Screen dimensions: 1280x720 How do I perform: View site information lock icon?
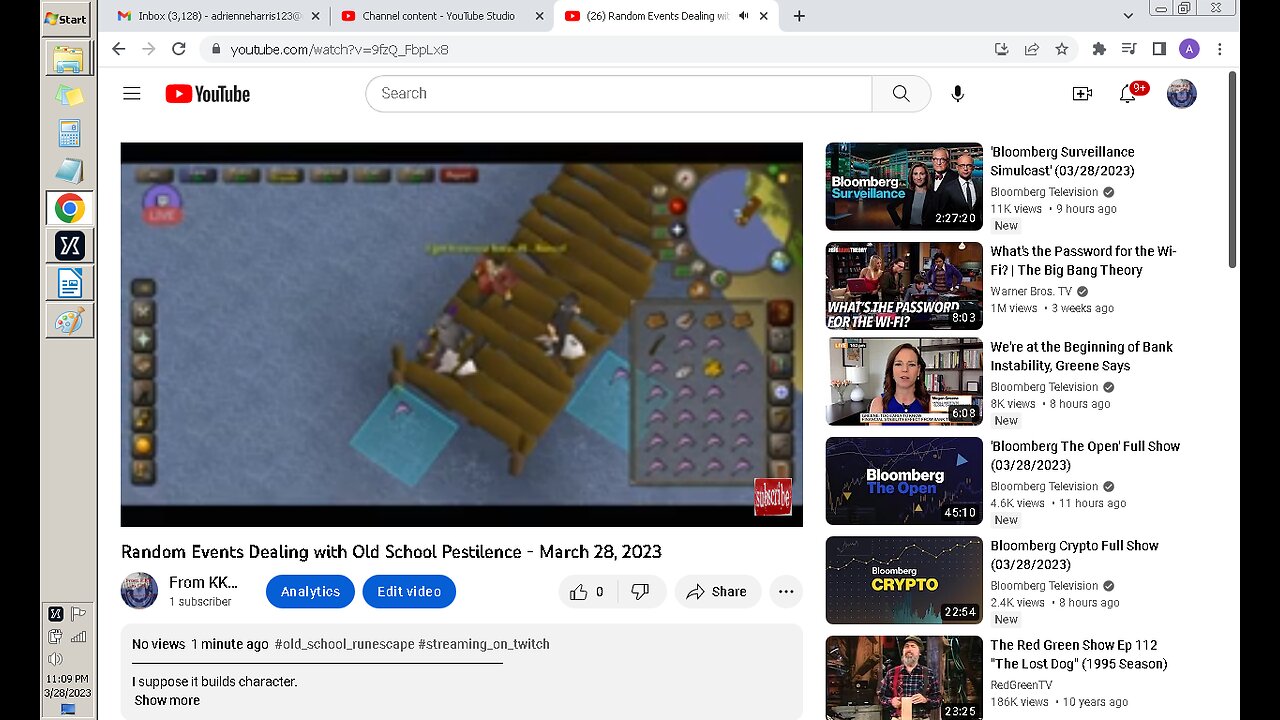tap(215, 49)
